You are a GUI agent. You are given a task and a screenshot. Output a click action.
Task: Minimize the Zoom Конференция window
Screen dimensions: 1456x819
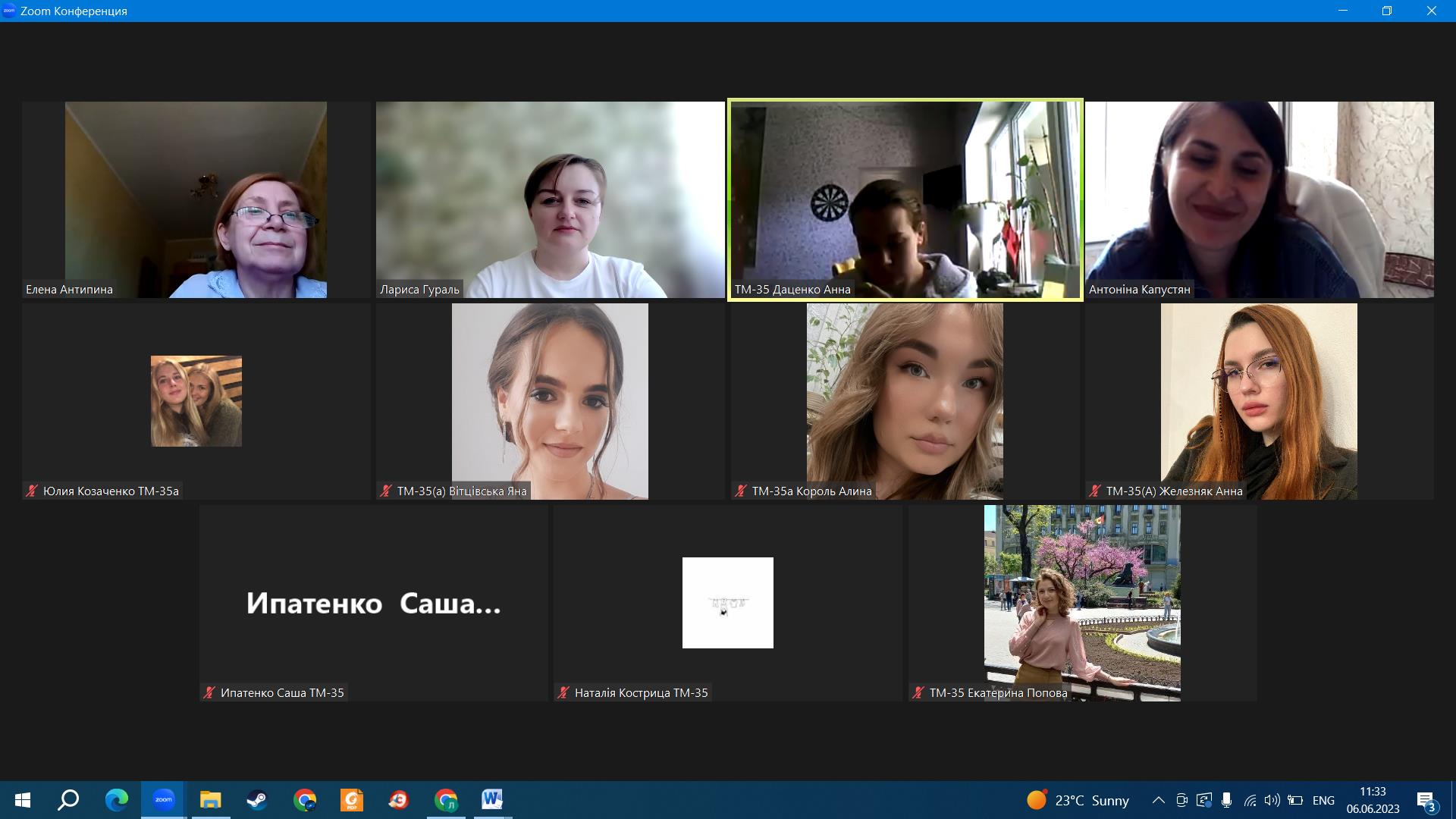(1343, 11)
